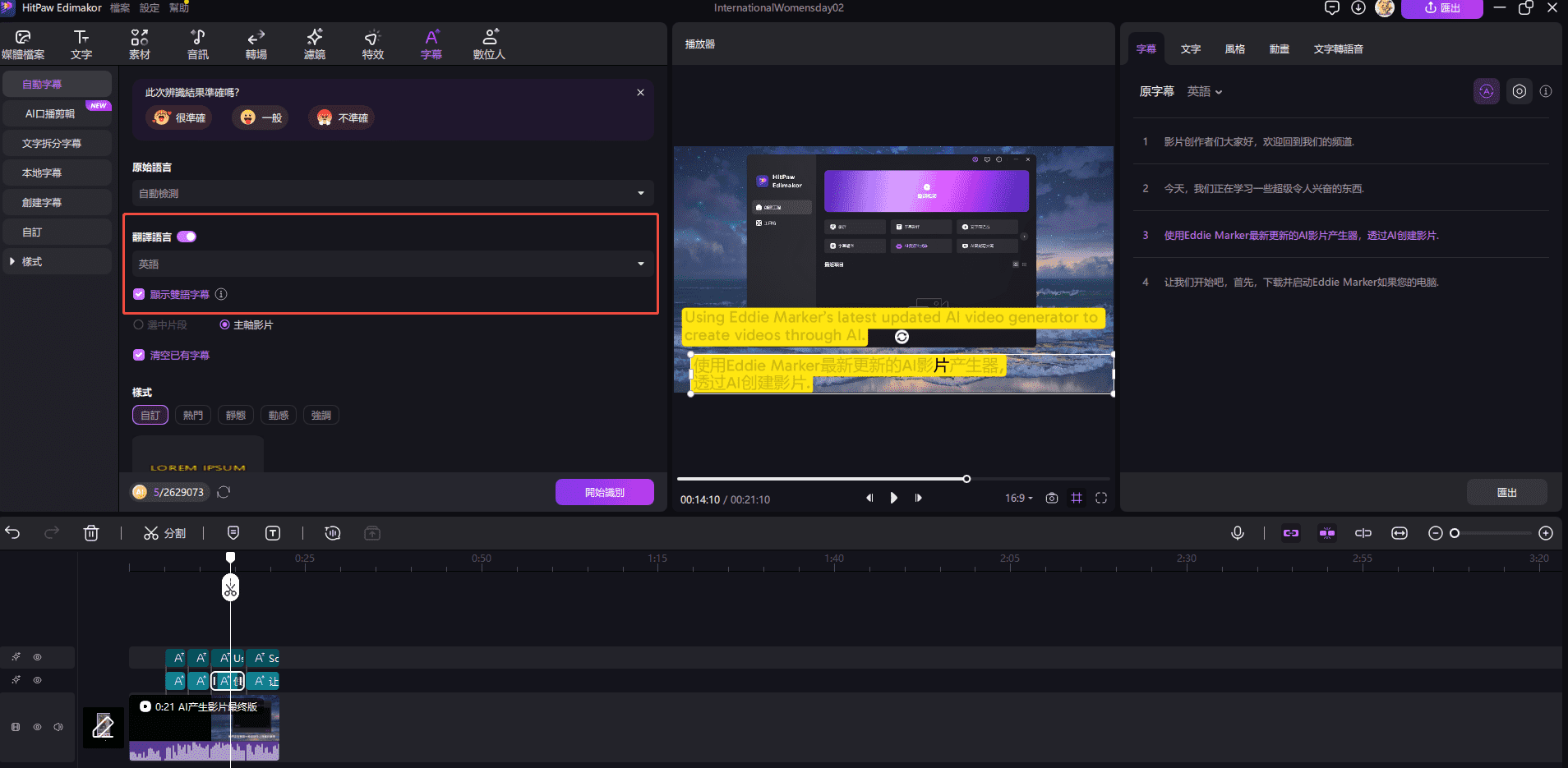Open the 數位人 digital human tool
This screenshot has height=768, width=1568.
pos(489,44)
